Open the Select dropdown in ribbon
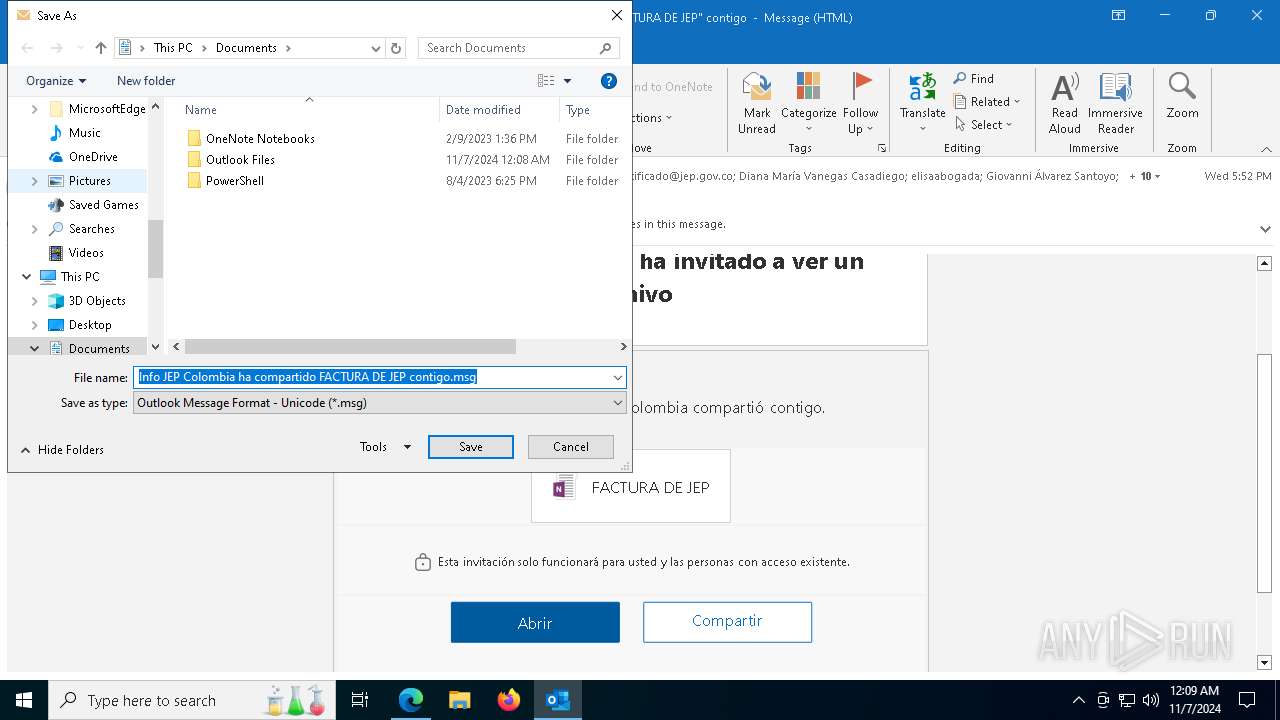 984,125
